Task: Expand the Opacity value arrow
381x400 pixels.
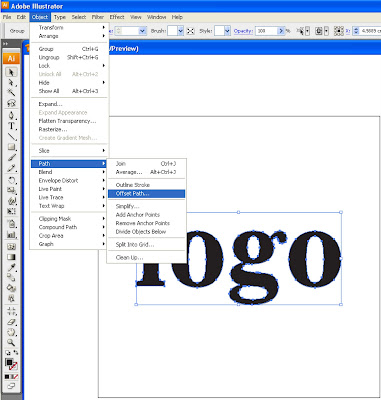Action: (281, 31)
